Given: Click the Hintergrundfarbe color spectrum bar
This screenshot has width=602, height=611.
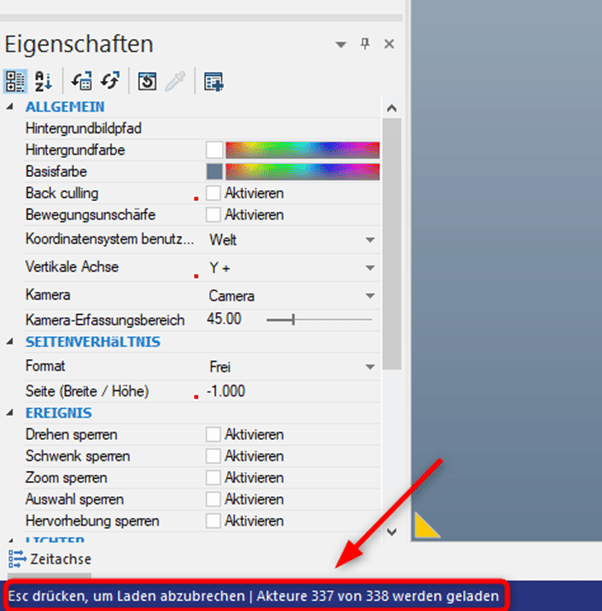Looking at the screenshot, I should (x=302, y=150).
